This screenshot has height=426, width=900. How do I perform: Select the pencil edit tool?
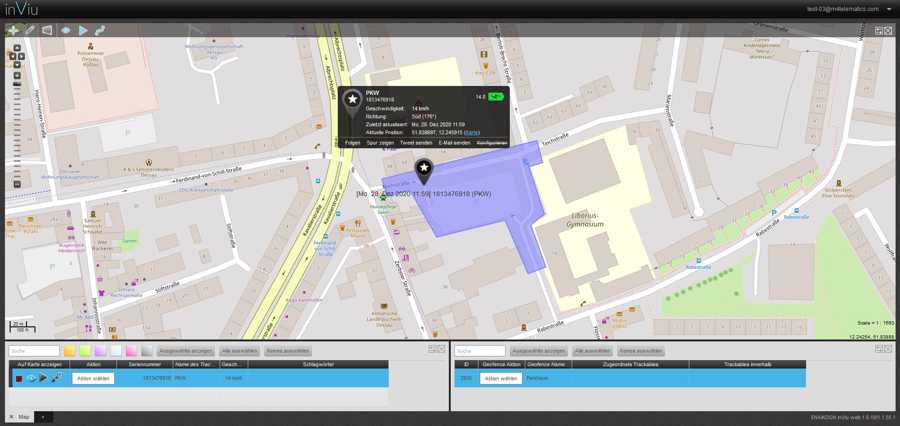[x=30, y=30]
